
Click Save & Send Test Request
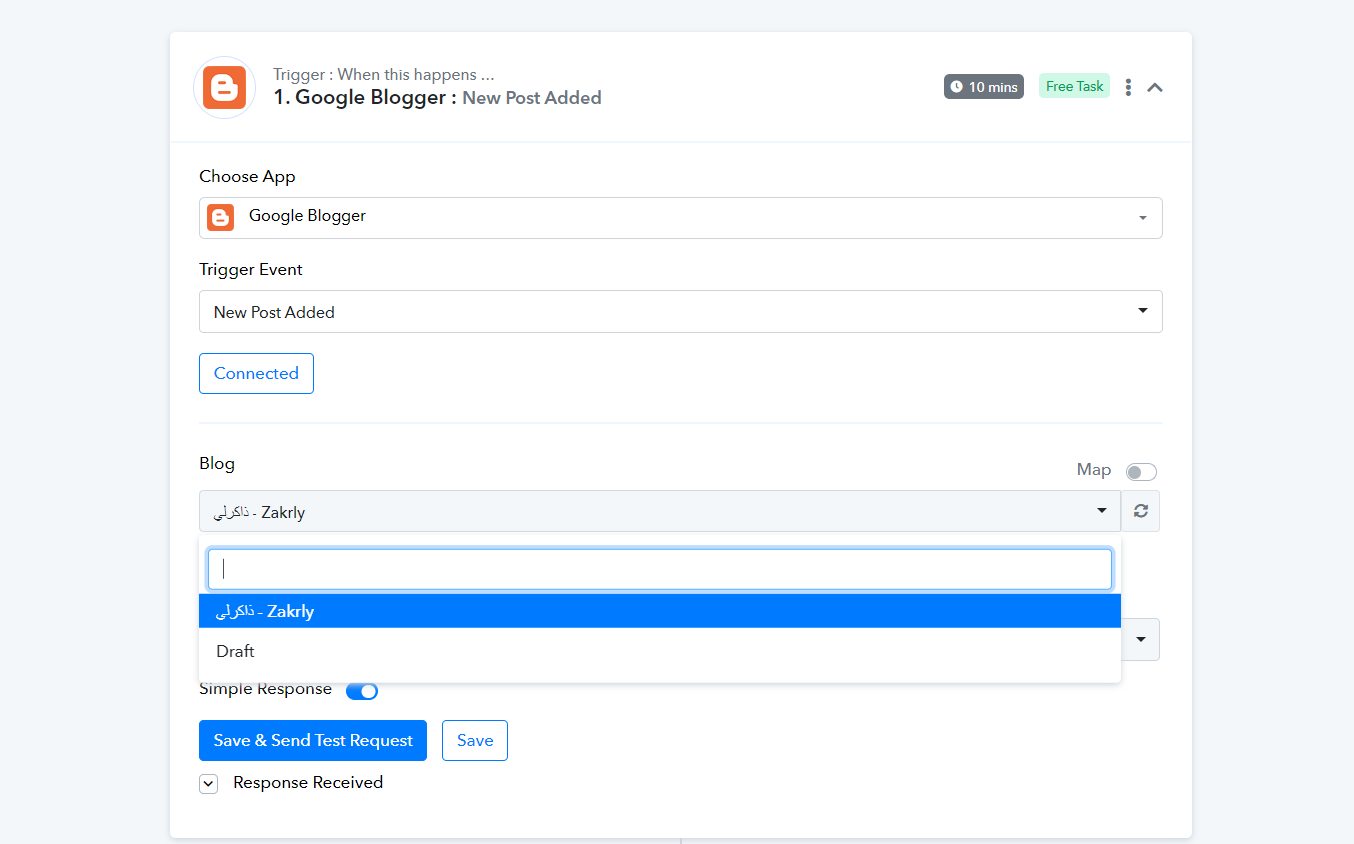click(x=313, y=740)
